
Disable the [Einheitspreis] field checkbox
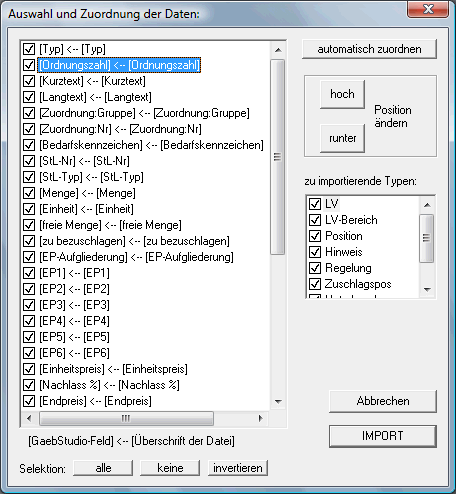tap(29, 369)
